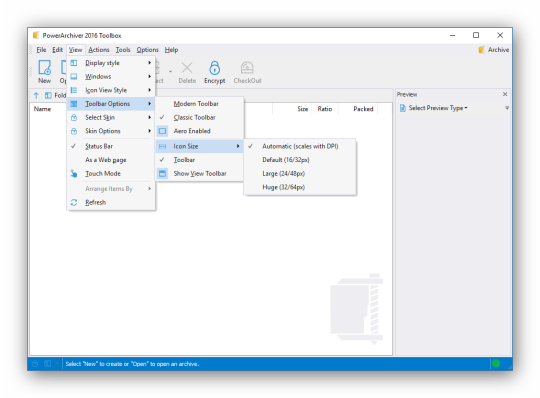The width and height of the screenshot is (540, 398).
Task: Click the layout icon in the status bar
Action: pyautogui.click(x=48, y=364)
